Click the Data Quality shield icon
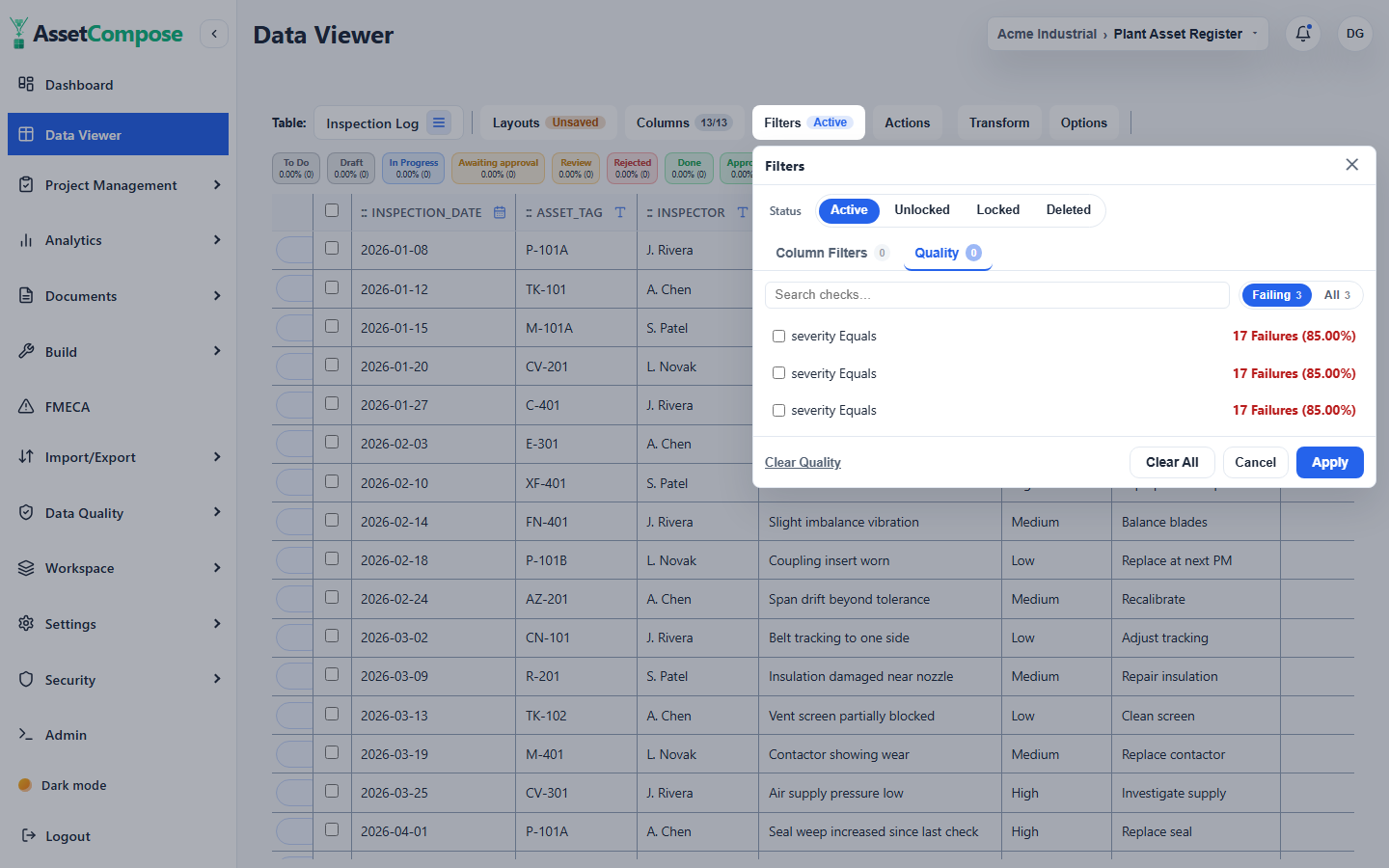The height and width of the screenshot is (868, 1389). pyautogui.click(x=26, y=512)
